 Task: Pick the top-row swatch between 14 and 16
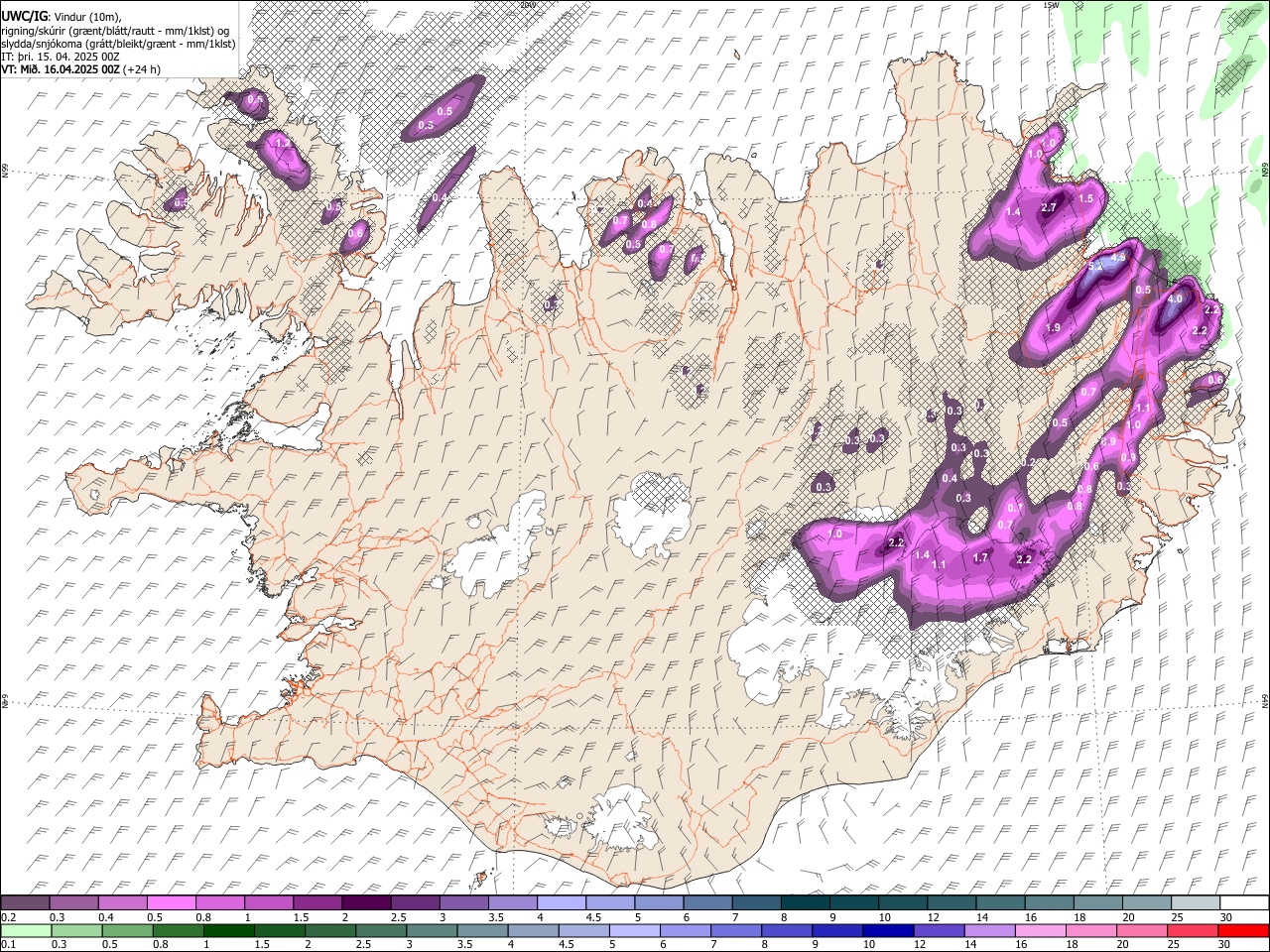click(x=1000, y=903)
